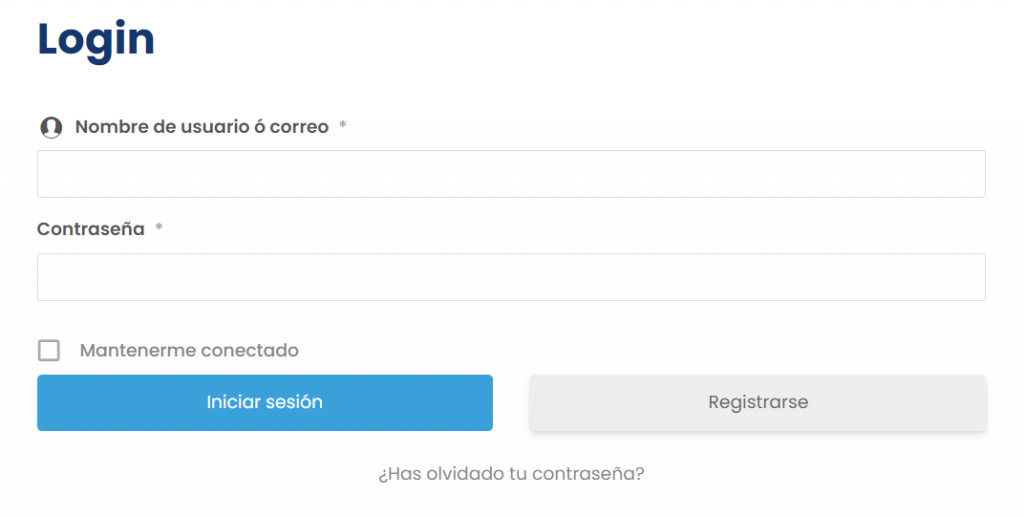Tick the keep me connected box
1024x518 pixels.
click(x=49, y=351)
